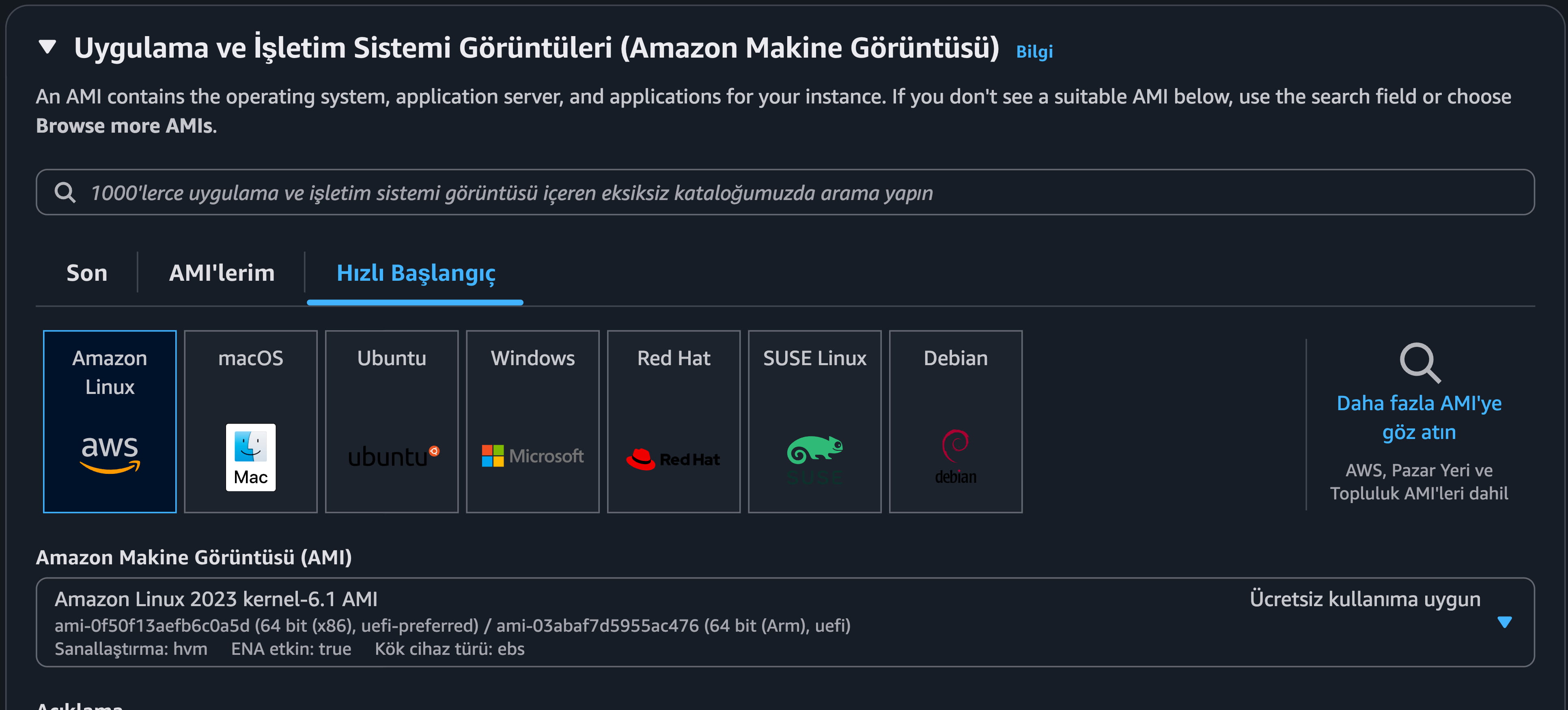Choose the Red Hat logo tile

click(673, 459)
